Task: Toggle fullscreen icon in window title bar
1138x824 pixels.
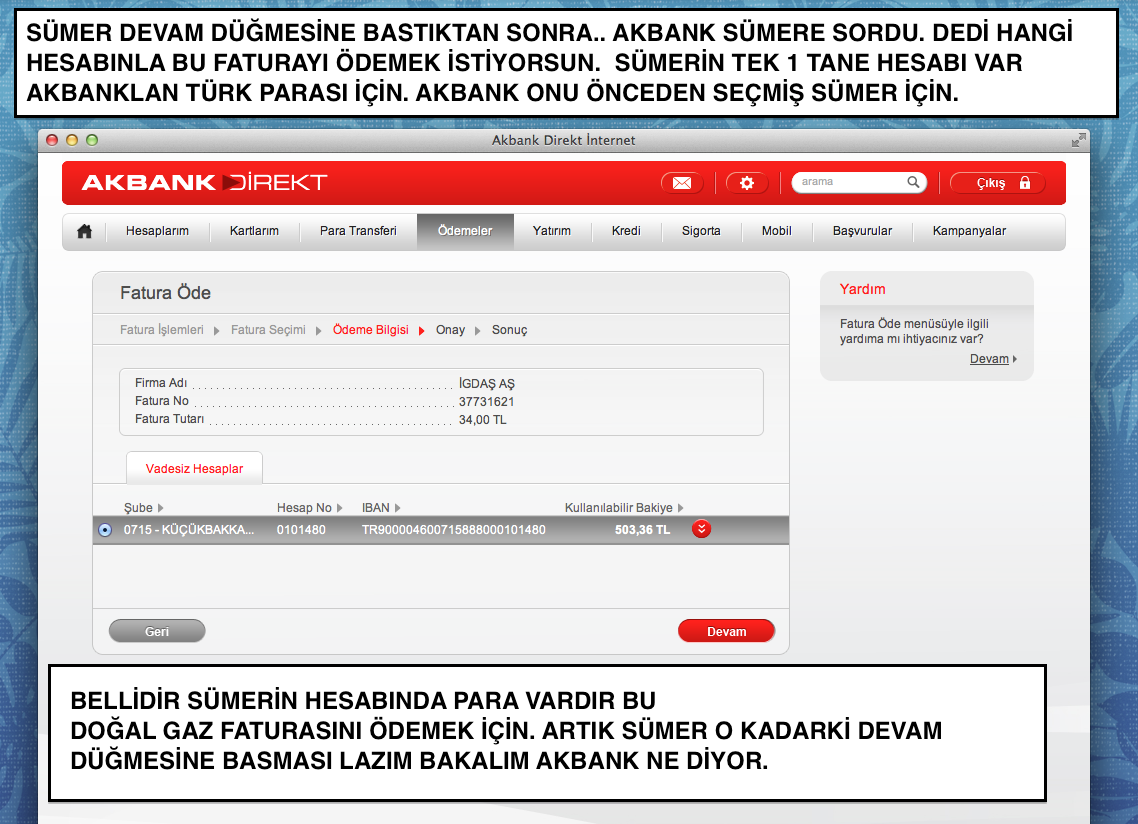Action: coord(1078,140)
